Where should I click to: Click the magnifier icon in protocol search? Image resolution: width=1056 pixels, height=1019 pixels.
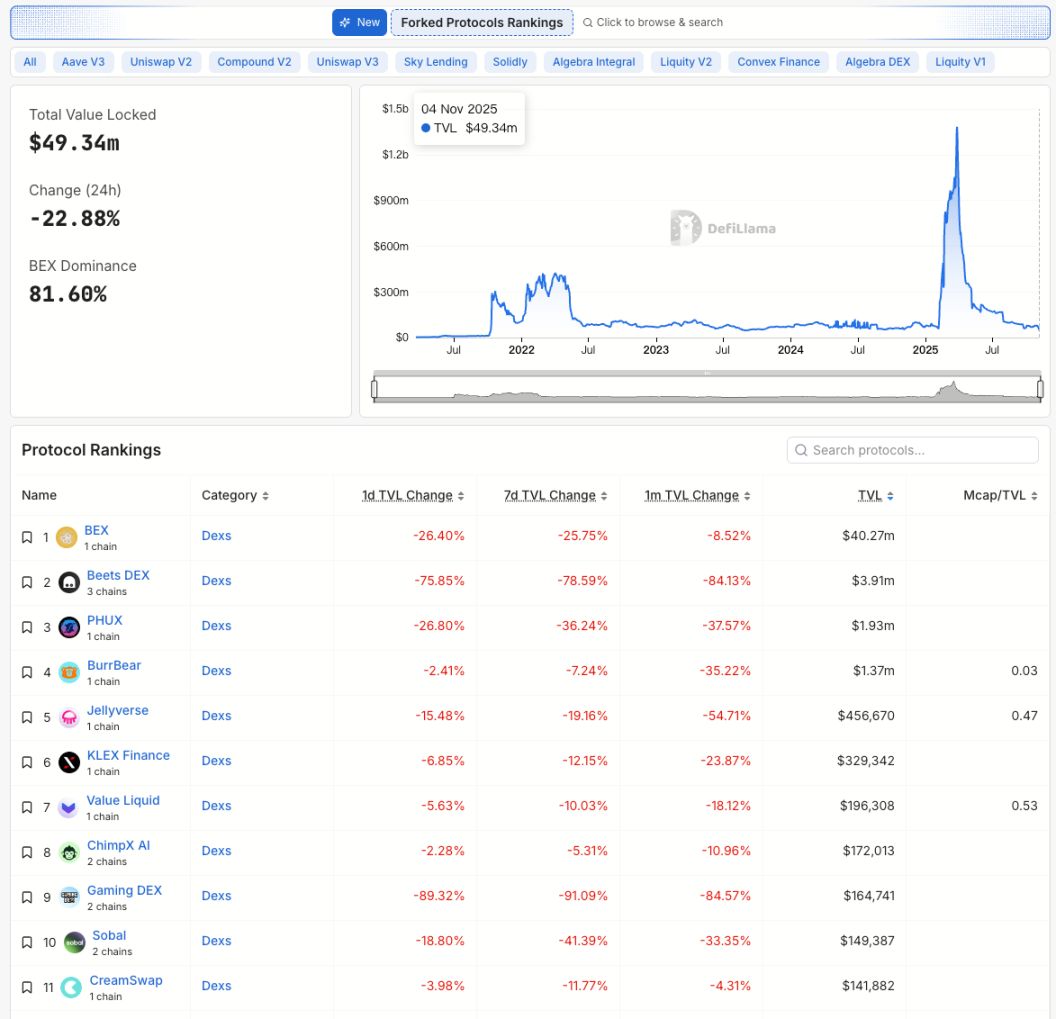[x=801, y=450]
